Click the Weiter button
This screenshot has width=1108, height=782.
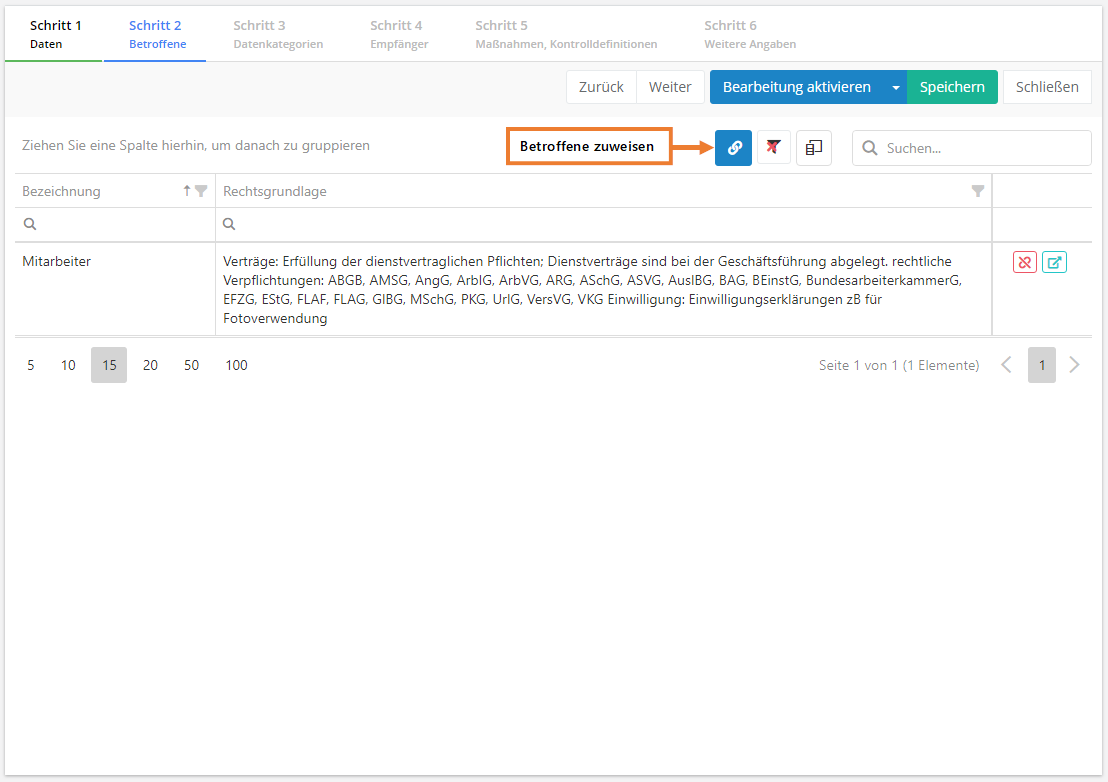[670, 87]
